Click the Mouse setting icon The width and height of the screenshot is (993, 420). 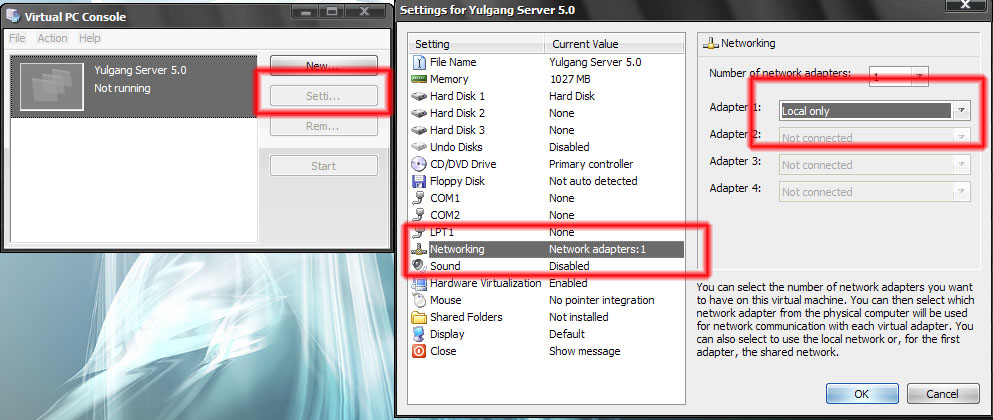point(419,300)
